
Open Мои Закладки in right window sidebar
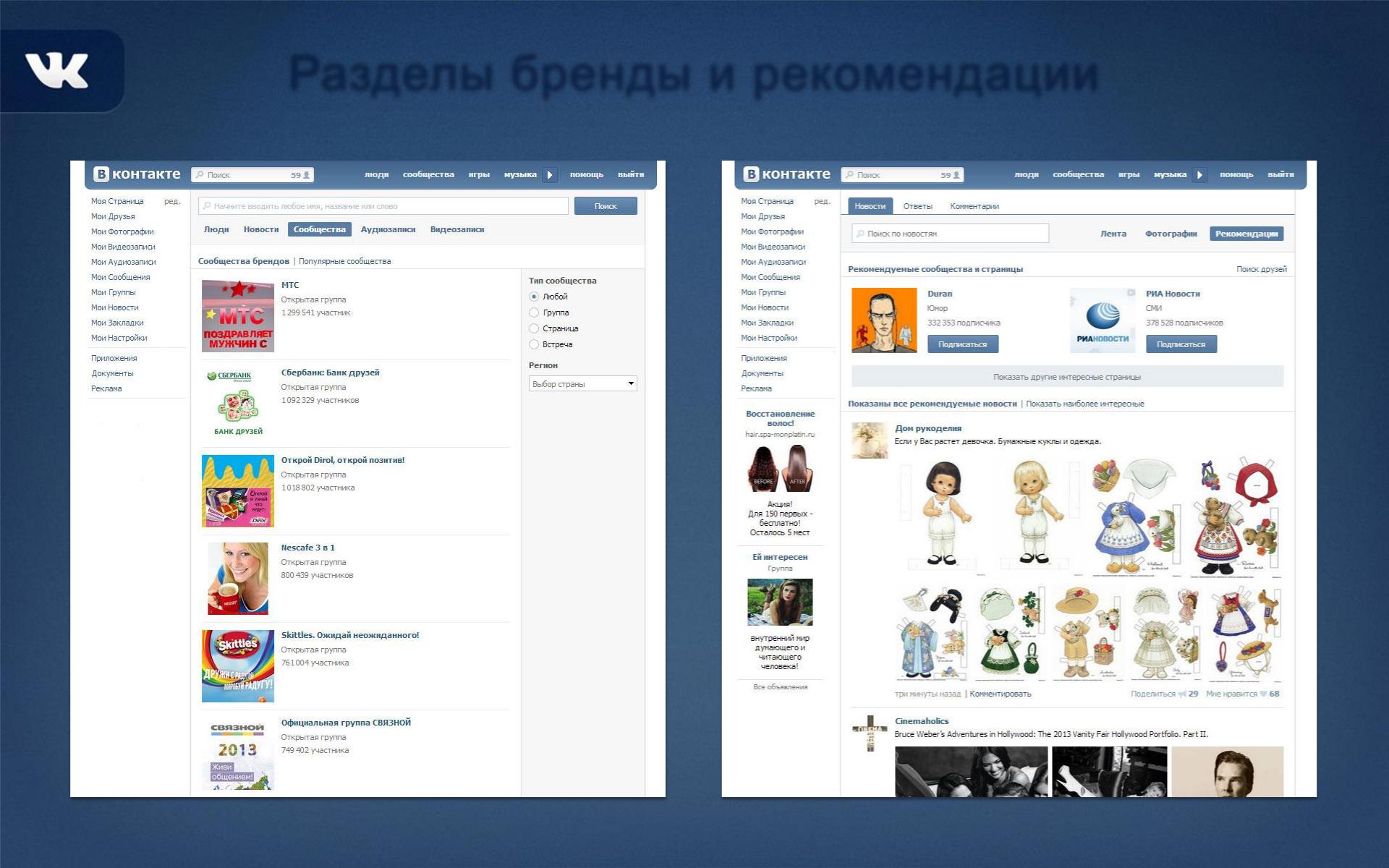click(x=767, y=323)
